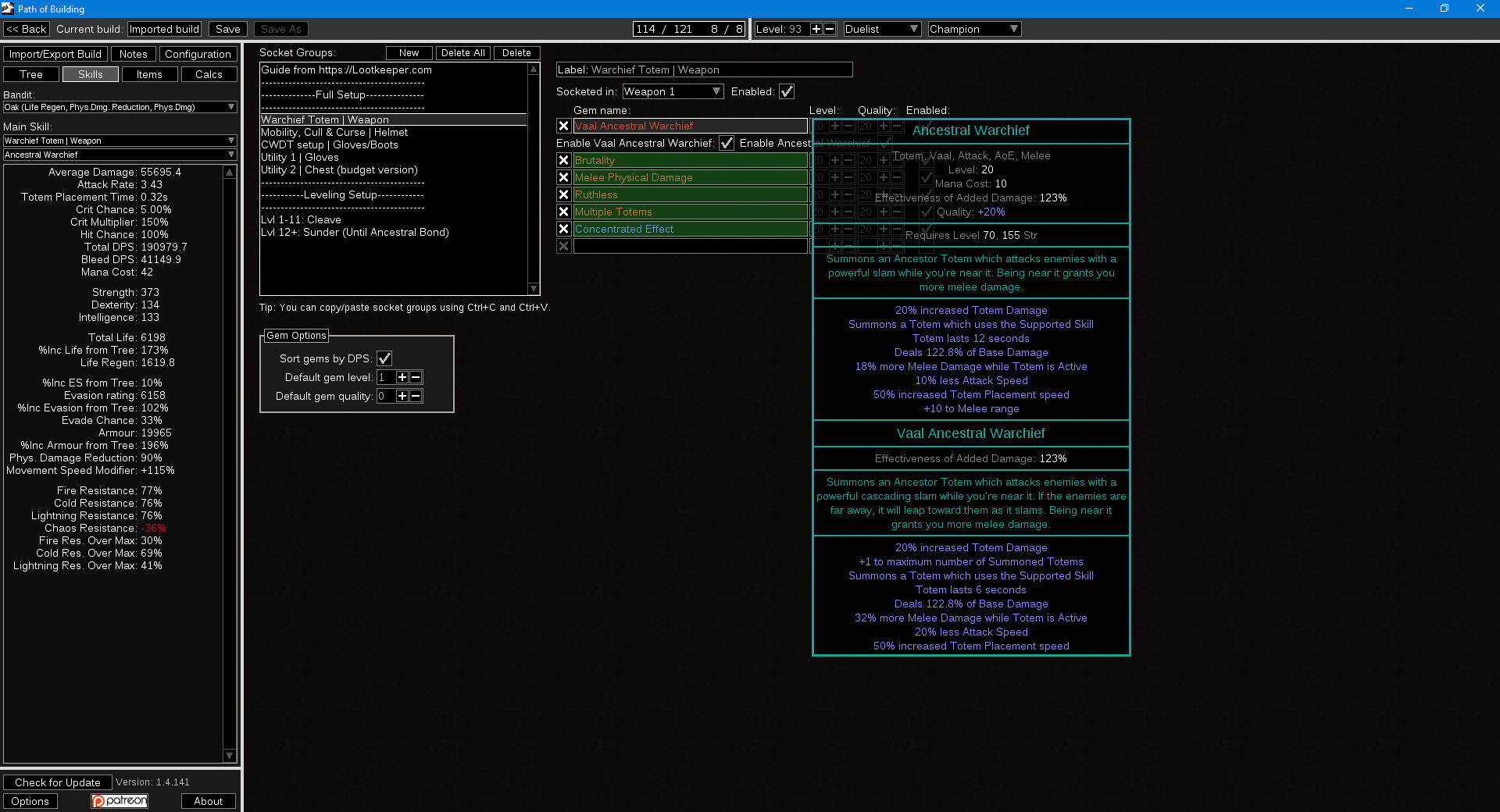Select Mobility, Cull & Curse socket group
1500x812 pixels.
(394, 132)
